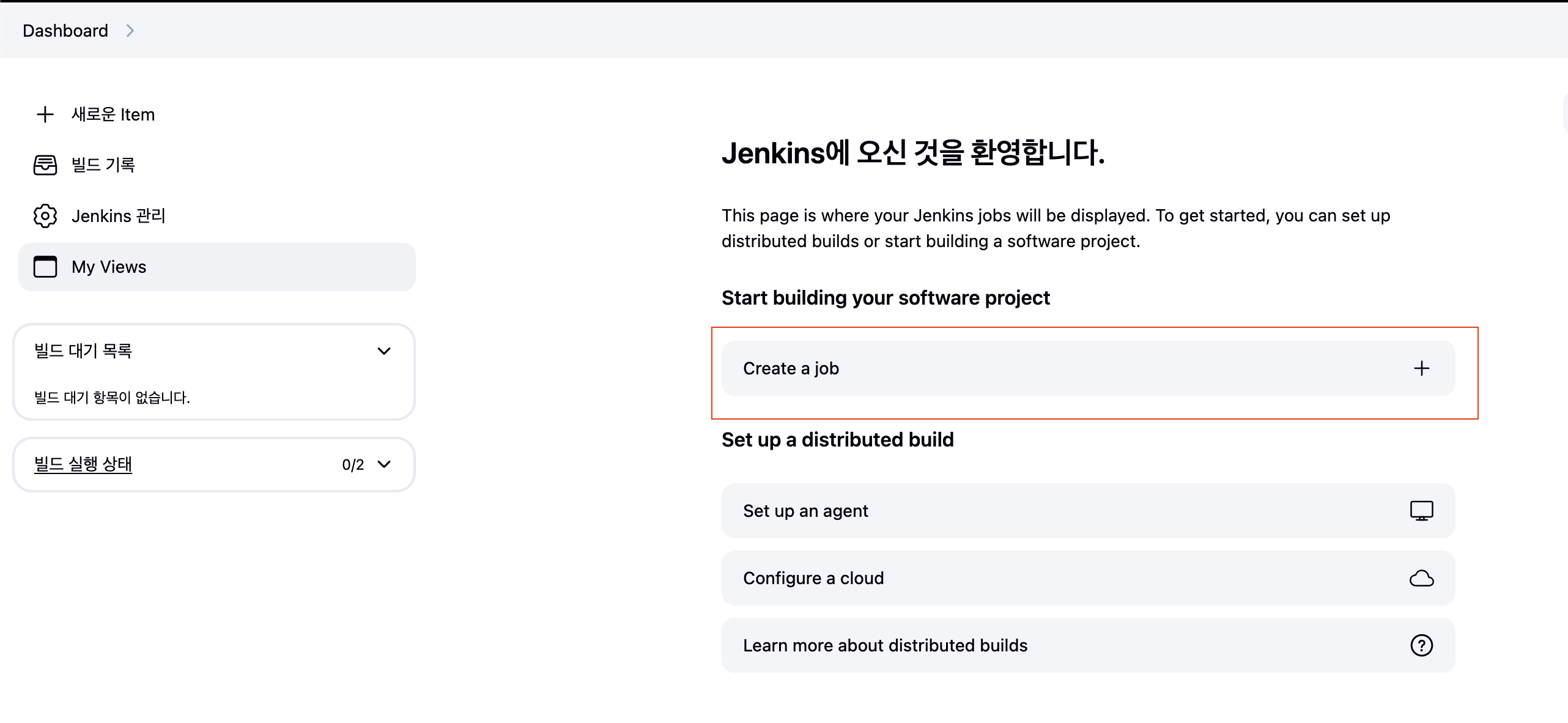
Task: Open the 빌드 실행 상태 link
Action: pos(83,464)
